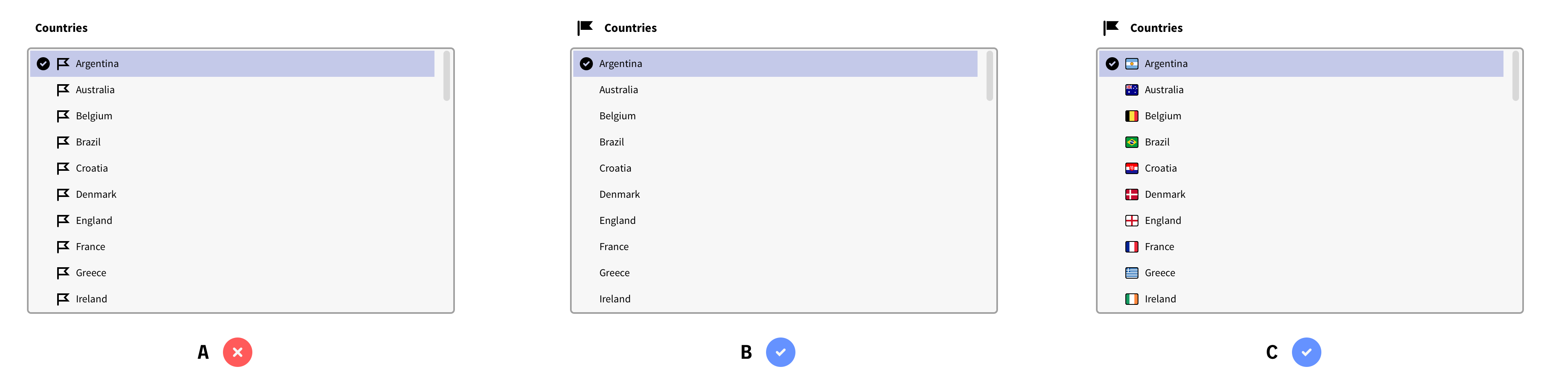The width and height of the screenshot is (1568, 380).
Task: Click outlined flag icon next to Belgium
Action: [x=63, y=116]
